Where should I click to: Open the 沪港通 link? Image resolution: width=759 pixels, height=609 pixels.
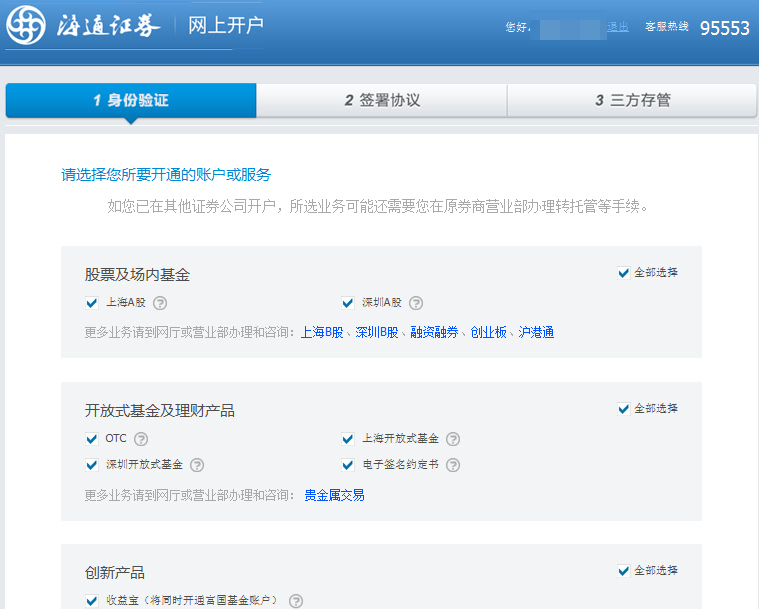tap(536, 332)
